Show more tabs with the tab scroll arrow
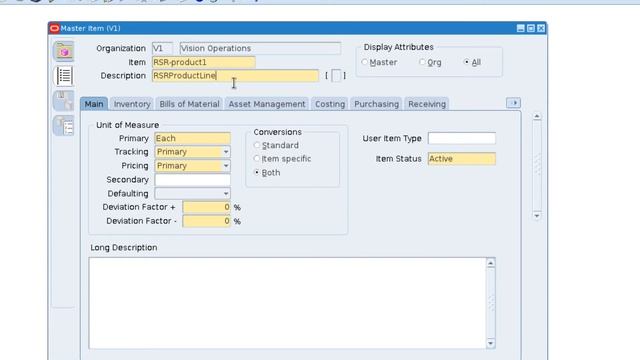This screenshot has height=360, width=640. tap(513, 103)
